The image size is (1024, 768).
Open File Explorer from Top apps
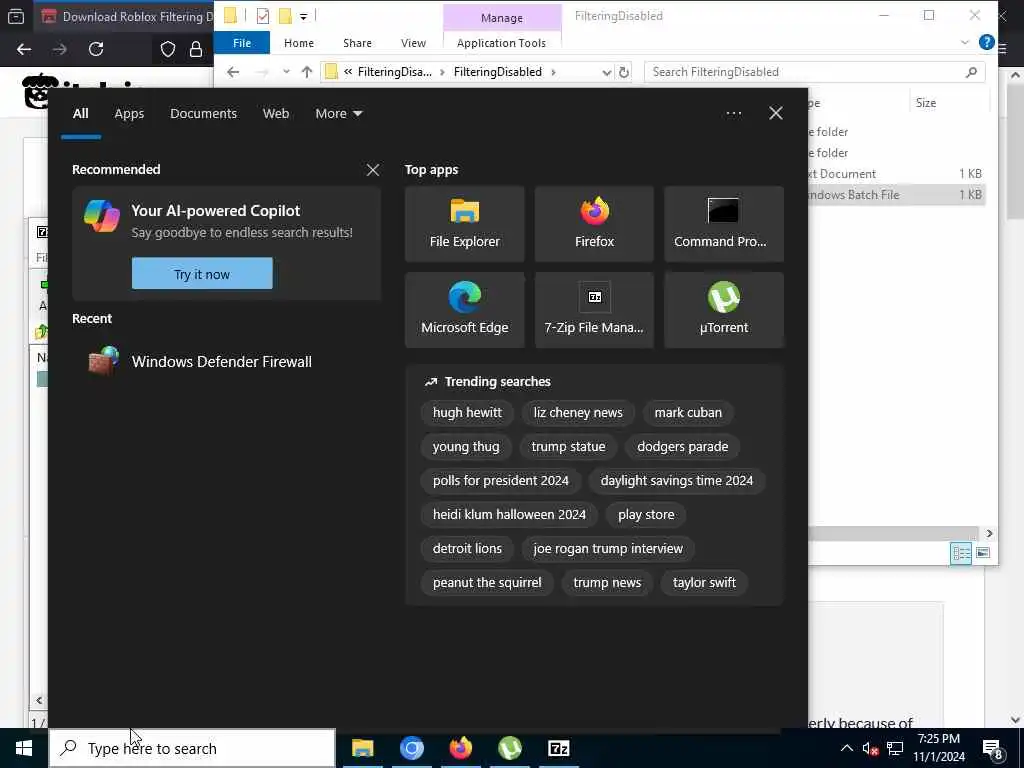pyautogui.click(x=464, y=224)
